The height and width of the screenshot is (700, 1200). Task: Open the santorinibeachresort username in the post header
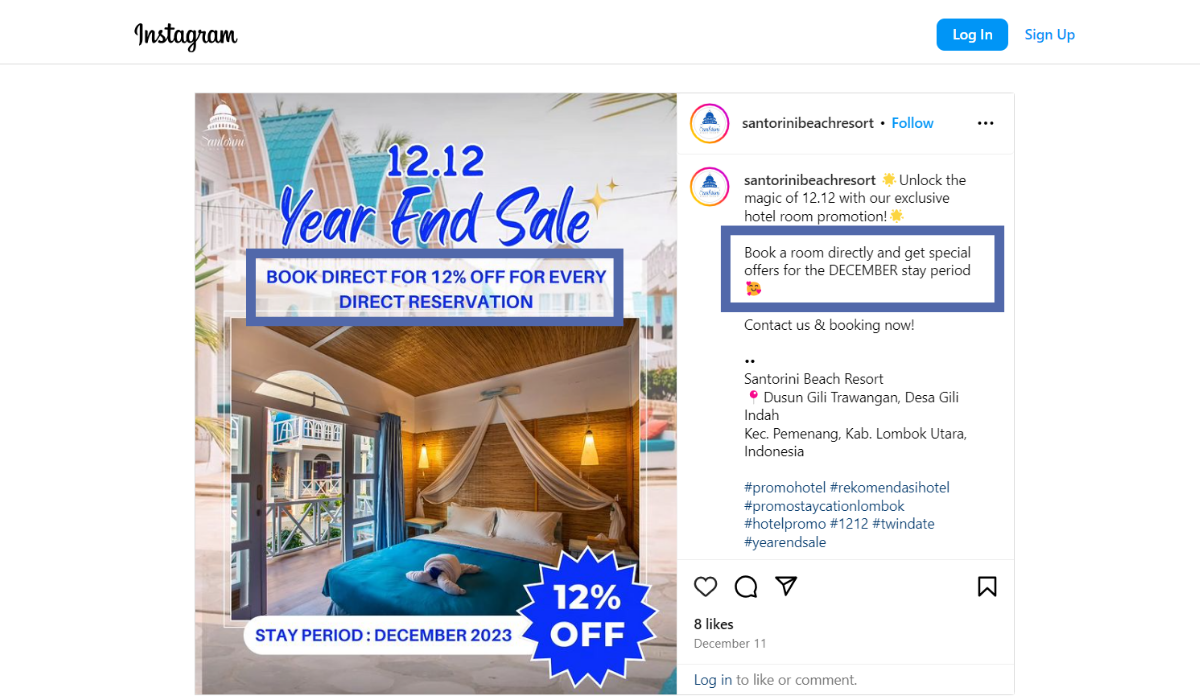(x=808, y=123)
